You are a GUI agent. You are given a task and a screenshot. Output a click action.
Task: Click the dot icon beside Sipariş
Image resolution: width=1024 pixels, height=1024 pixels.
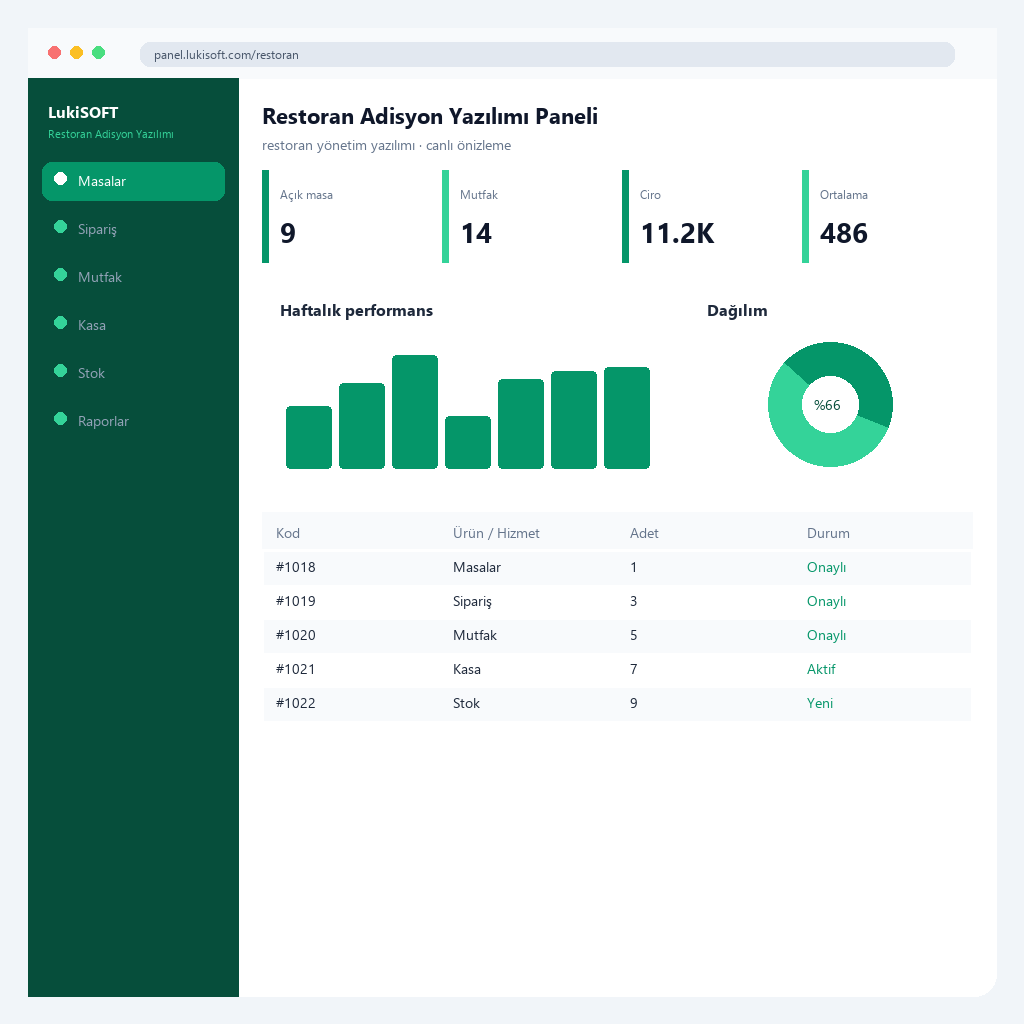tap(60, 227)
